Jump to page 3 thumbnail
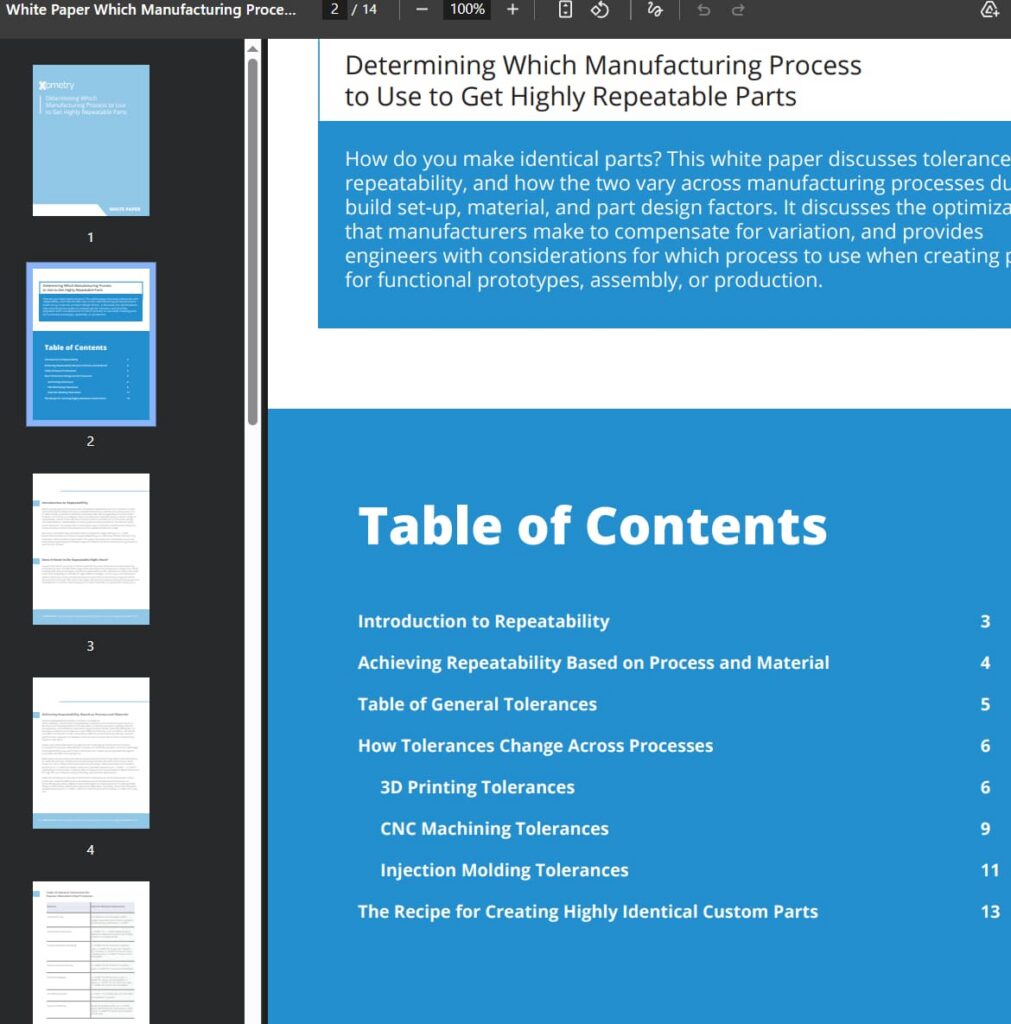Viewport: 1011px width, 1024px height. tap(91, 549)
